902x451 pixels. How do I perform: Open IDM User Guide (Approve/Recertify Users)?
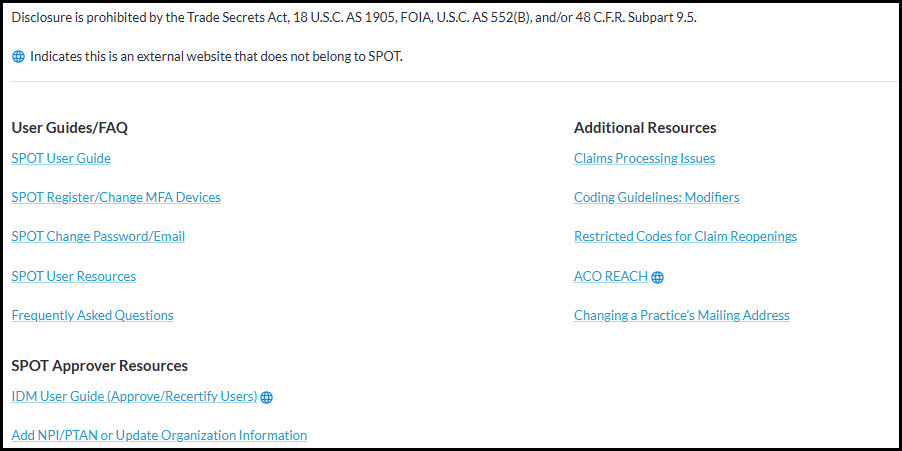pyautogui.click(x=134, y=396)
